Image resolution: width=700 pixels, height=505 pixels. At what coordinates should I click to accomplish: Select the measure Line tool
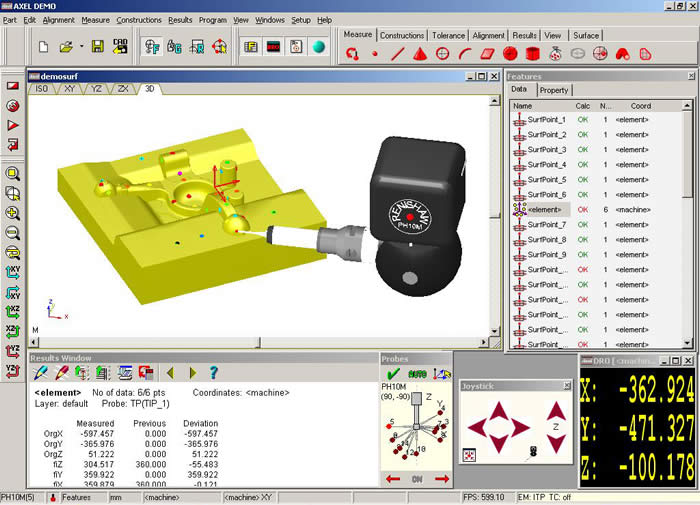pyautogui.click(x=397, y=54)
